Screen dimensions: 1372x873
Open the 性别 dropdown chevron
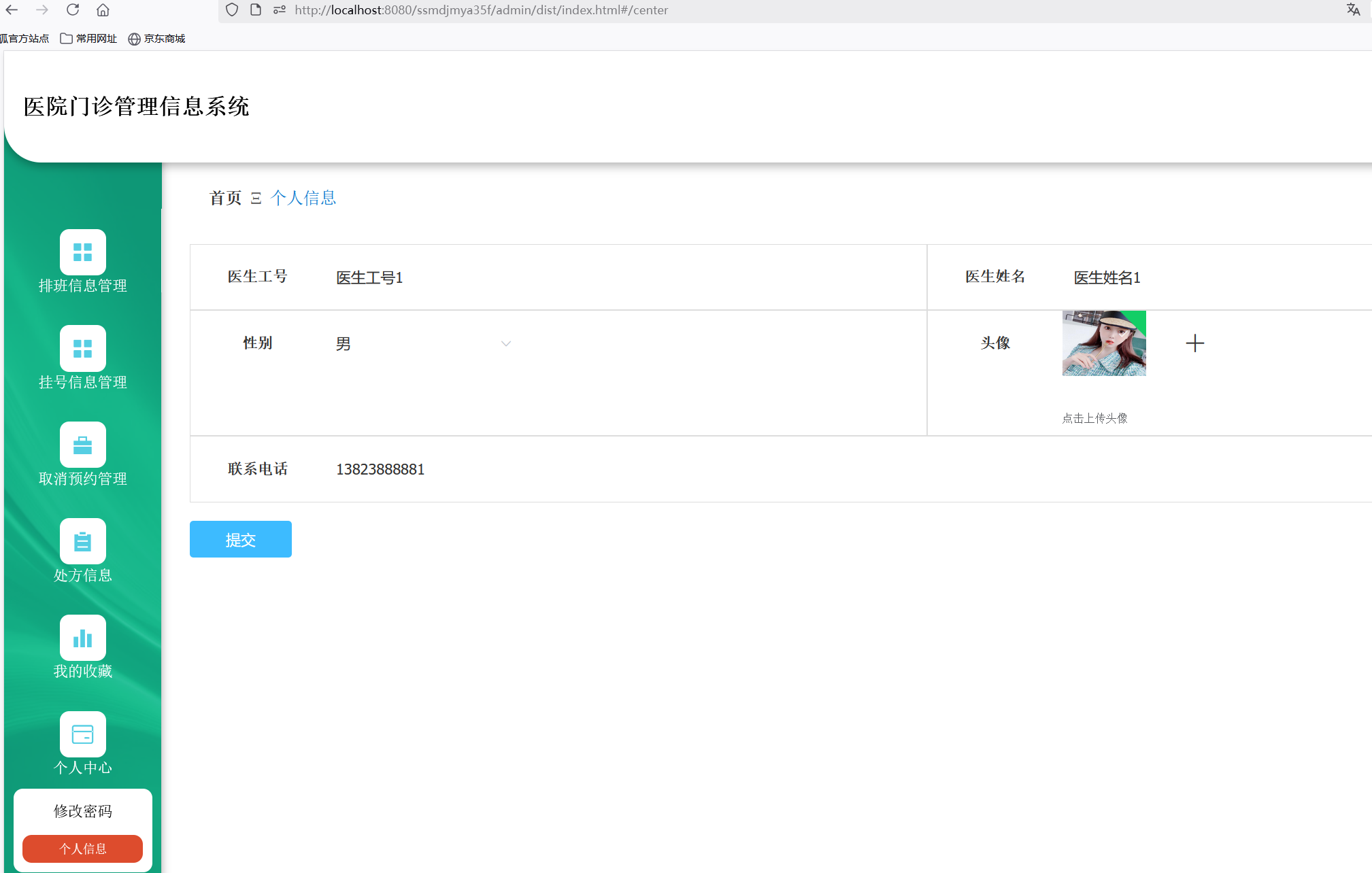point(505,344)
